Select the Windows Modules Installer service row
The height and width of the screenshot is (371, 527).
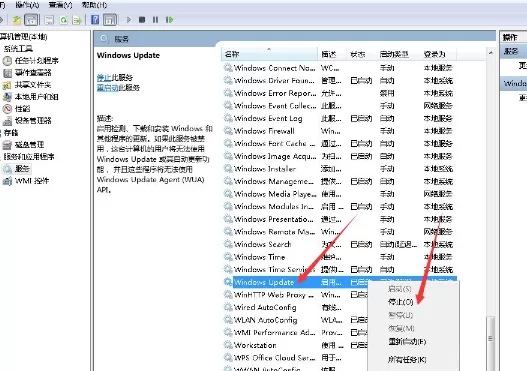pos(339,206)
